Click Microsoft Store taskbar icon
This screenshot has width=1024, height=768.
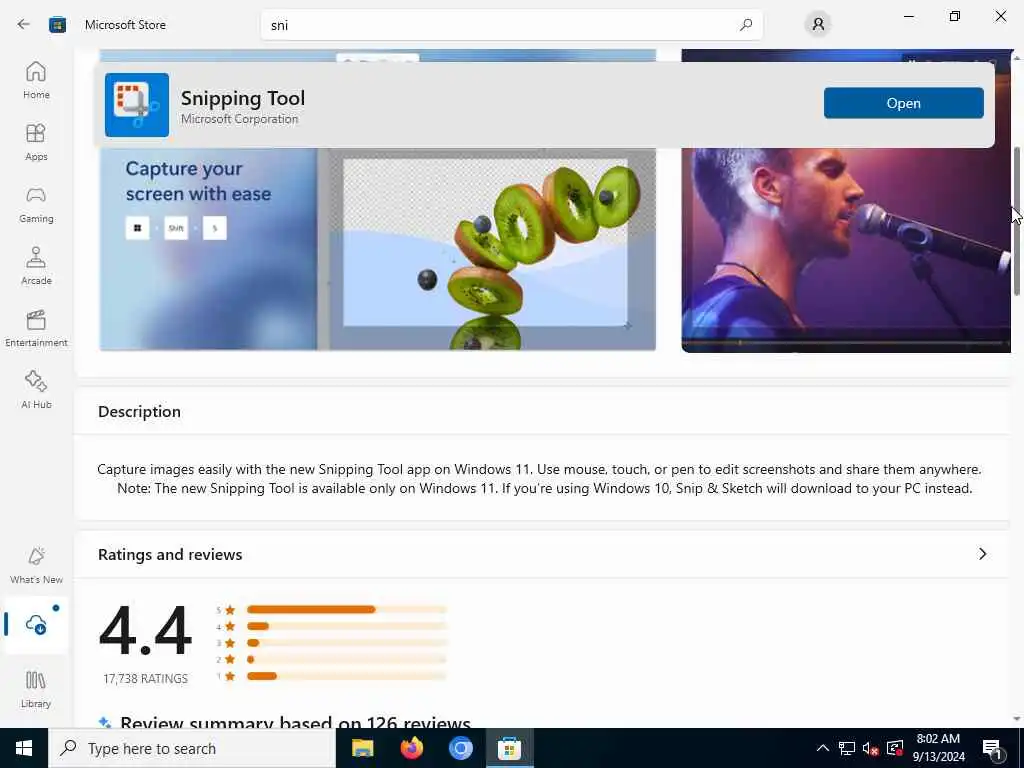point(509,748)
